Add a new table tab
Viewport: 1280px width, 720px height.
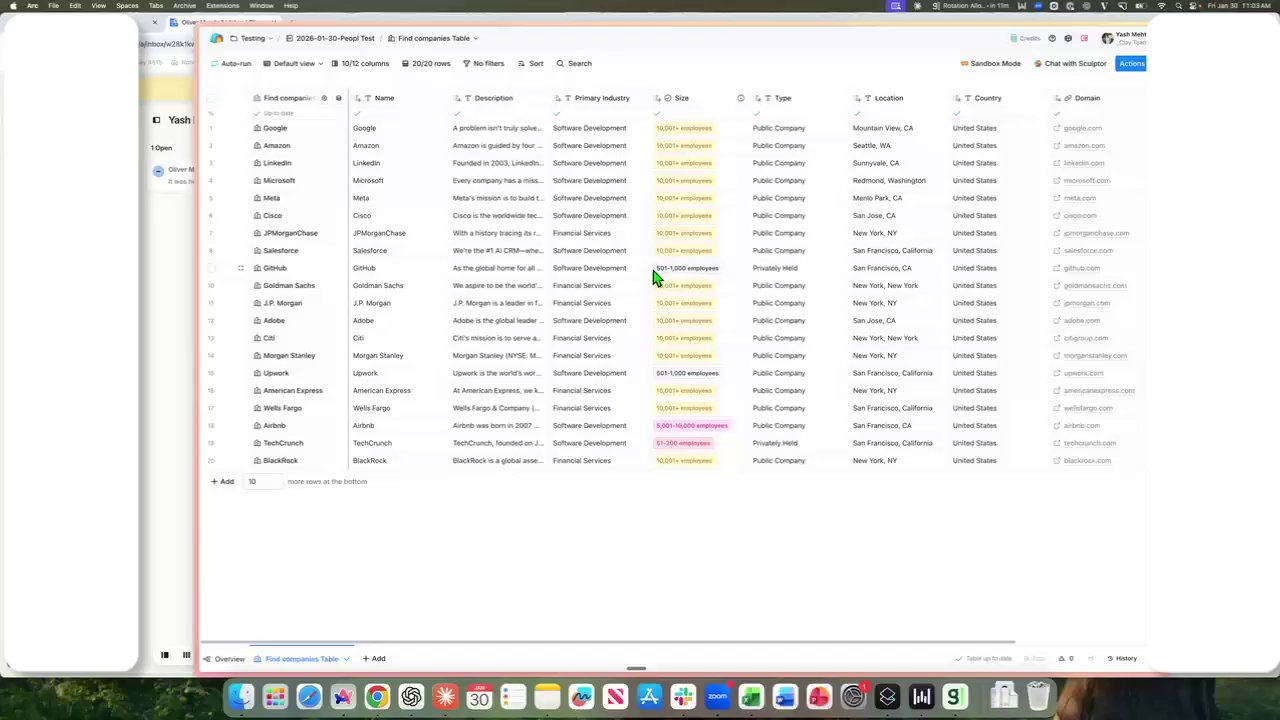click(x=374, y=659)
